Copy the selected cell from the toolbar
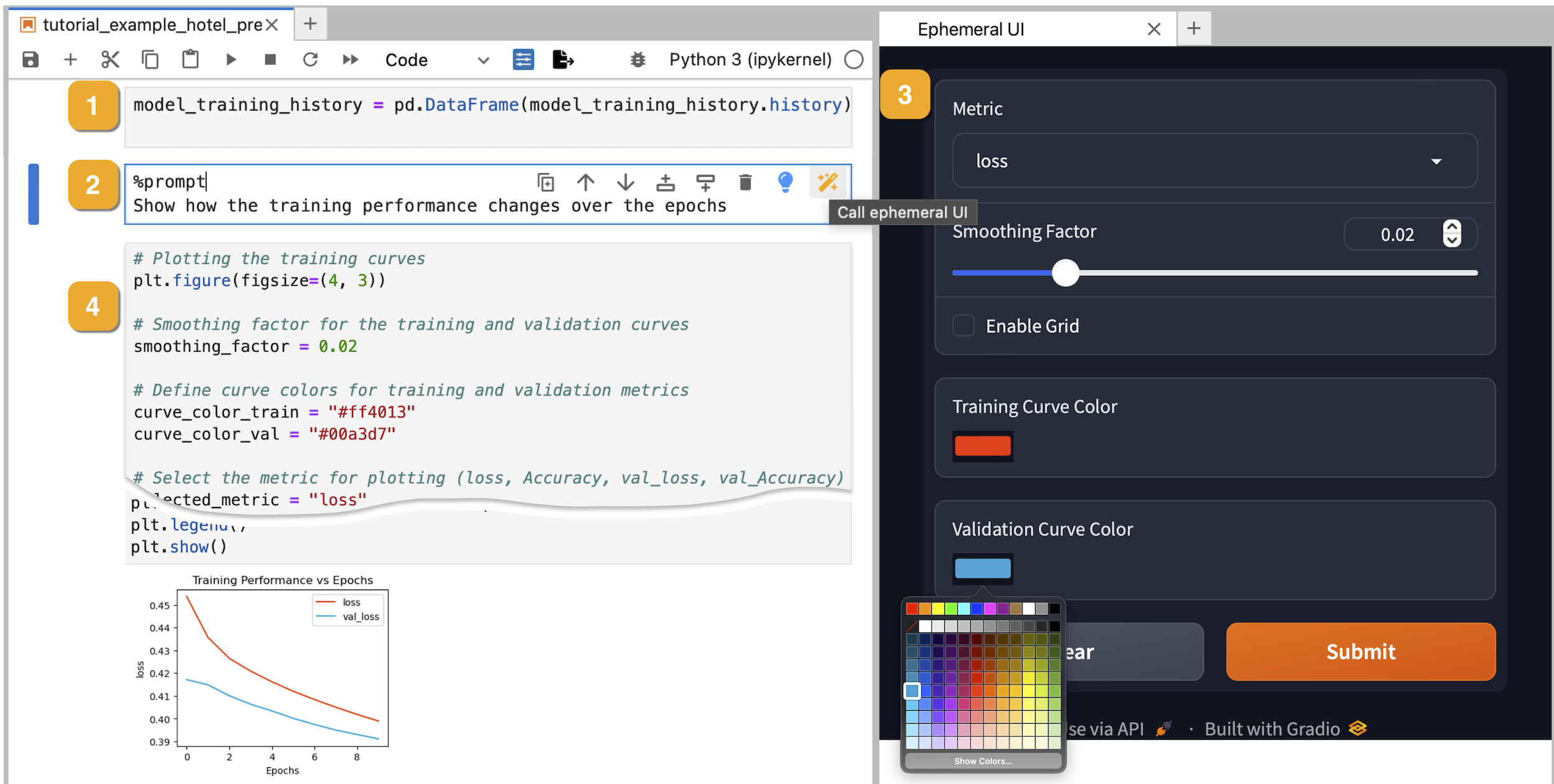The width and height of the screenshot is (1554, 784). (150, 60)
